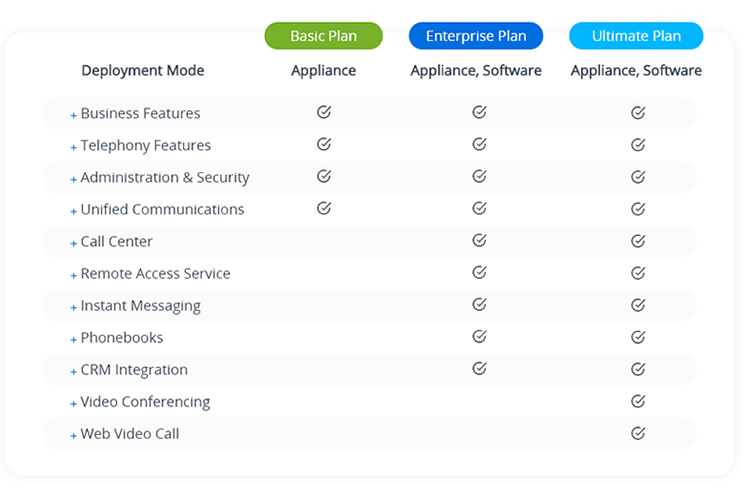Viewport: 750px width, 500px height.
Task: Expand the Phonebooks row
Action: (x=74, y=339)
